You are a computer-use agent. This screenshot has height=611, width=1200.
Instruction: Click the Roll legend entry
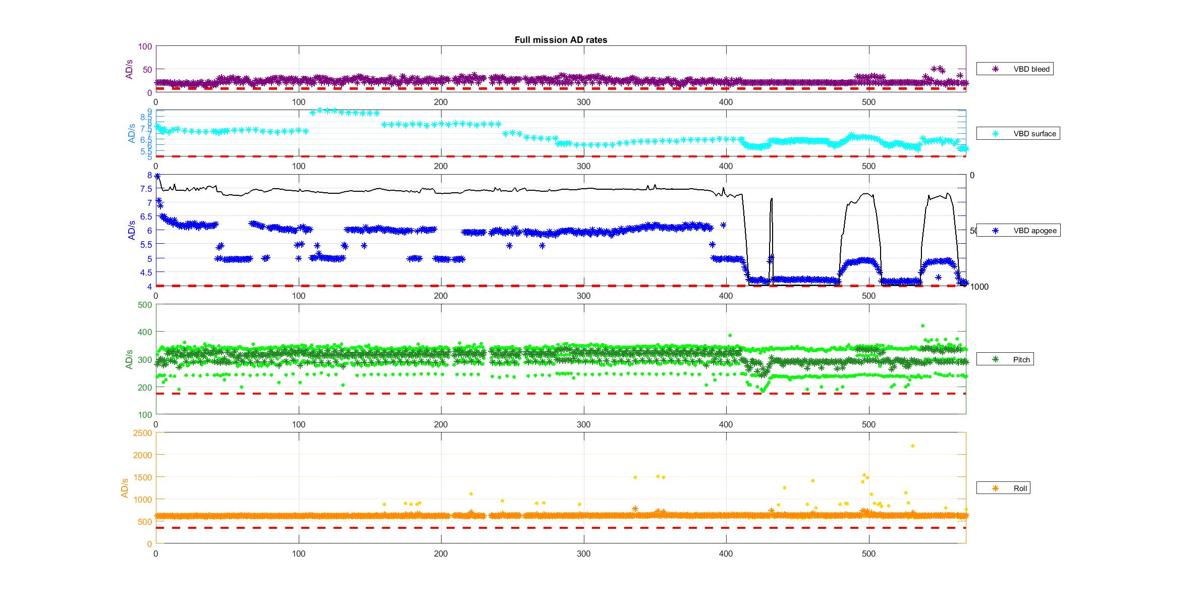[1004, 488]
